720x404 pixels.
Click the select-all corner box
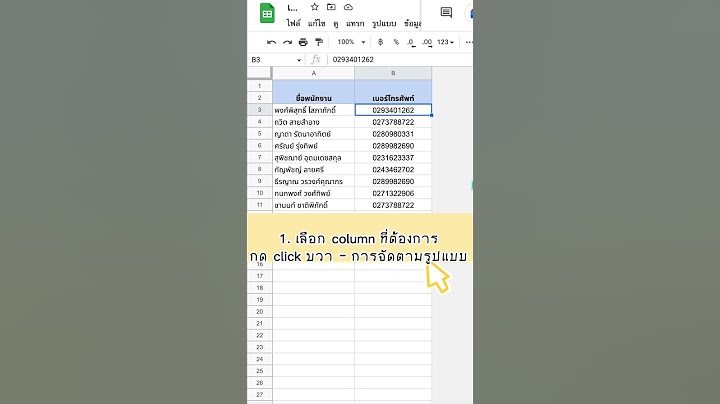coord(259,73)
